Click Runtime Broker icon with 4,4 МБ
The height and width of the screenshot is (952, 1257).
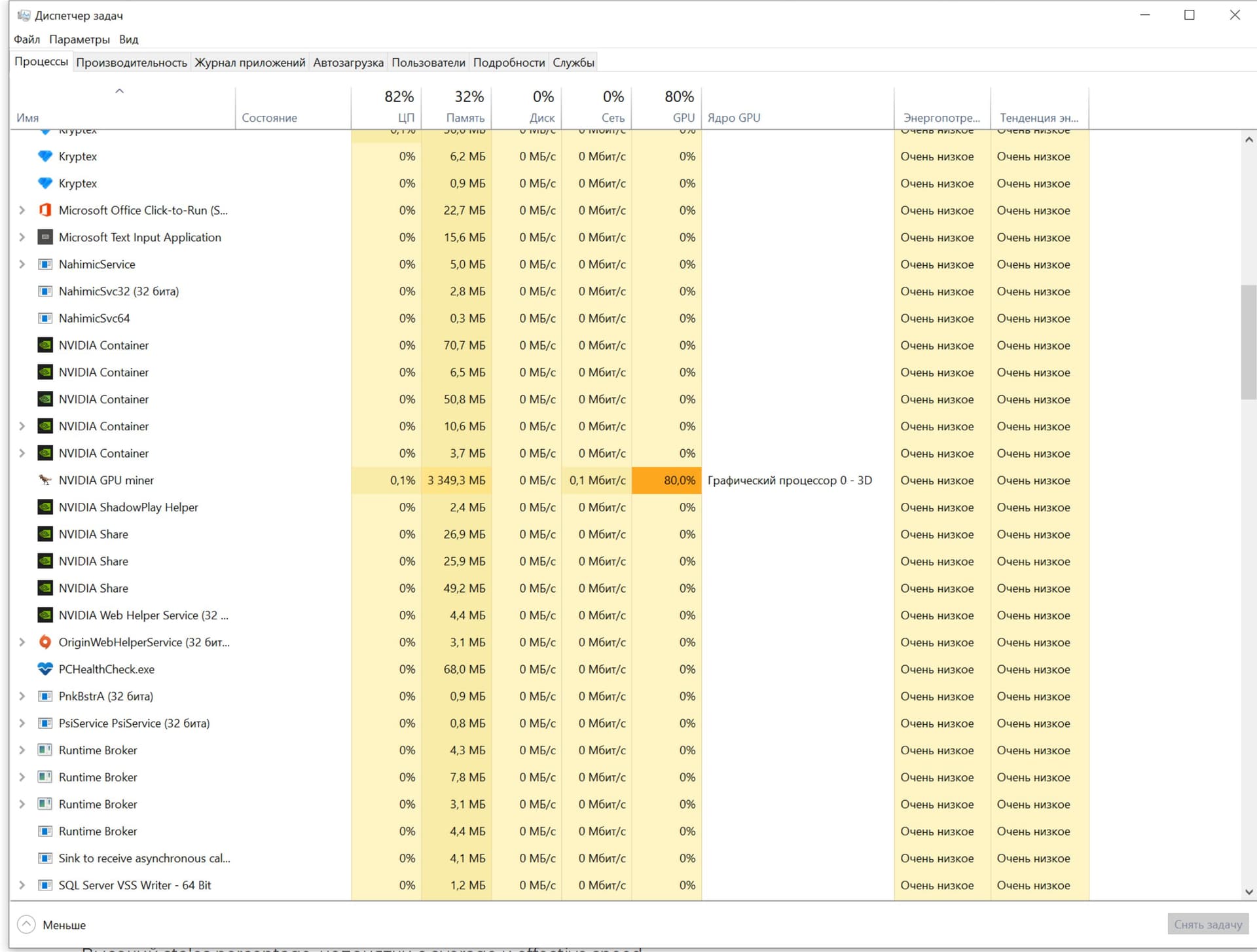tap(45, 831)
